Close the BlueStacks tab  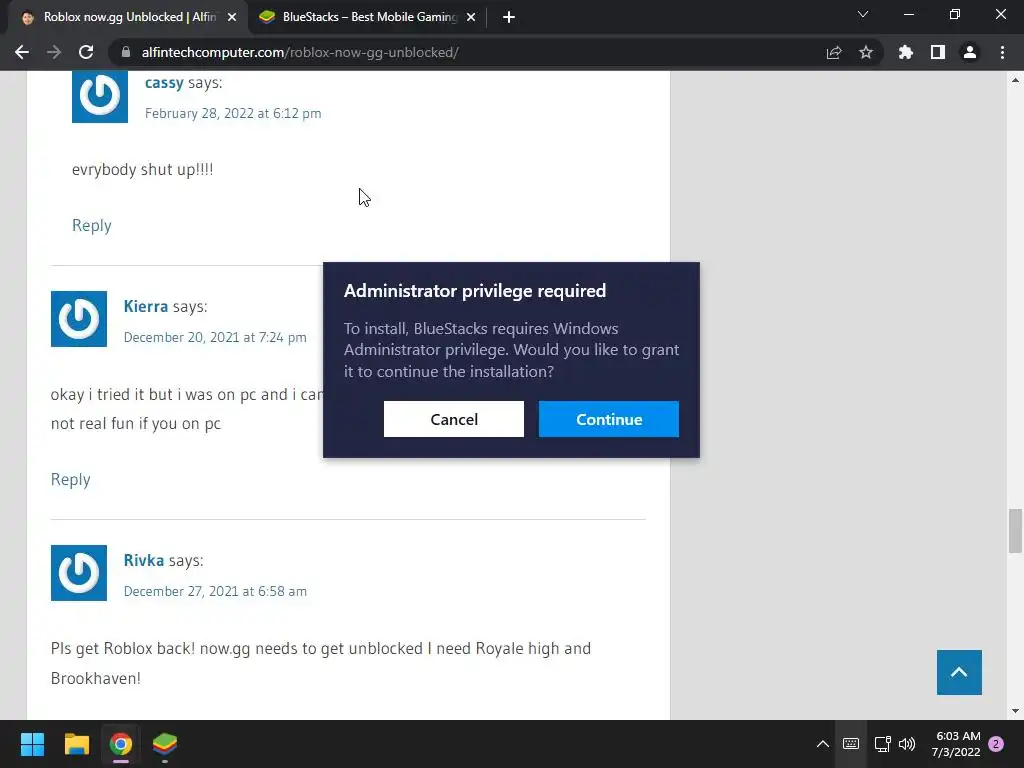coord(471,17)
